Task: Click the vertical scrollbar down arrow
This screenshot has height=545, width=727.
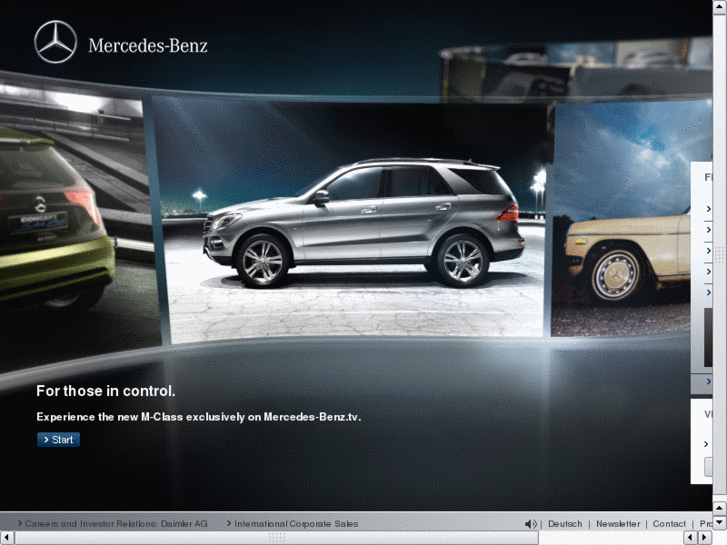Action: pyautogui.click(x=720, y=523)
